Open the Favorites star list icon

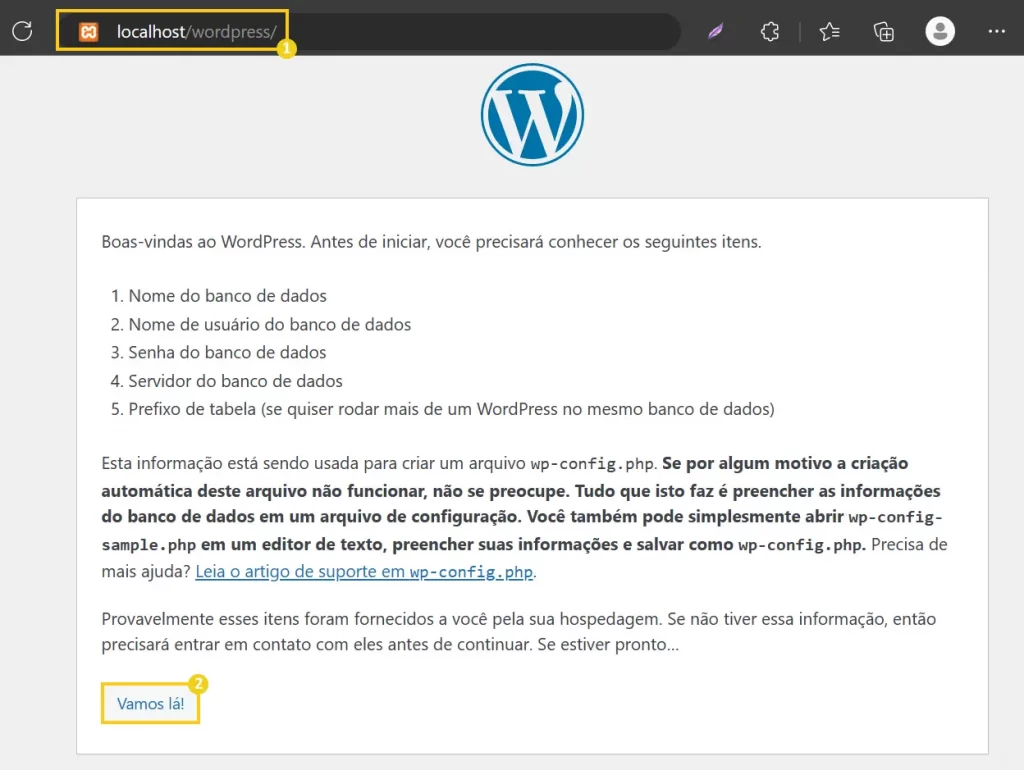point(829,31)
